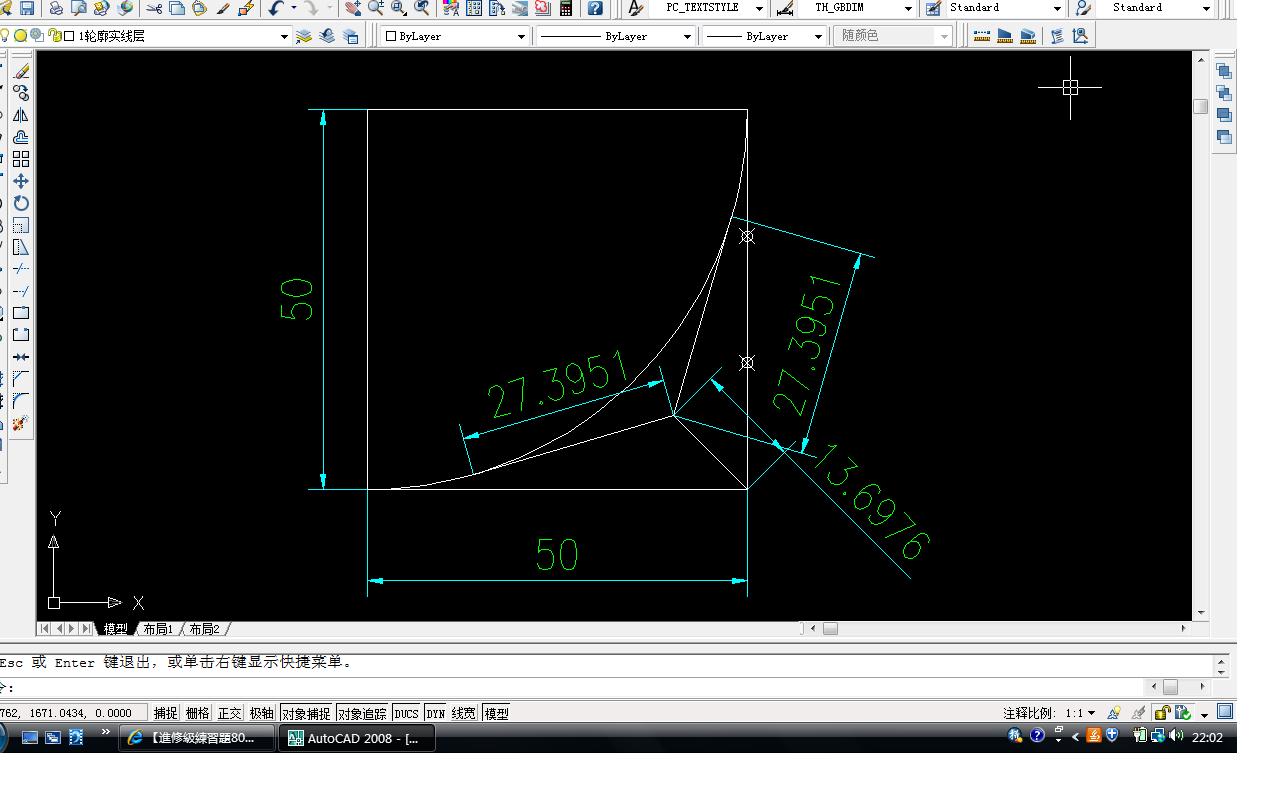Toggle DUCS dynamic UCS
The width and height of the screenshot is (1280, 800).
(406, 713)
